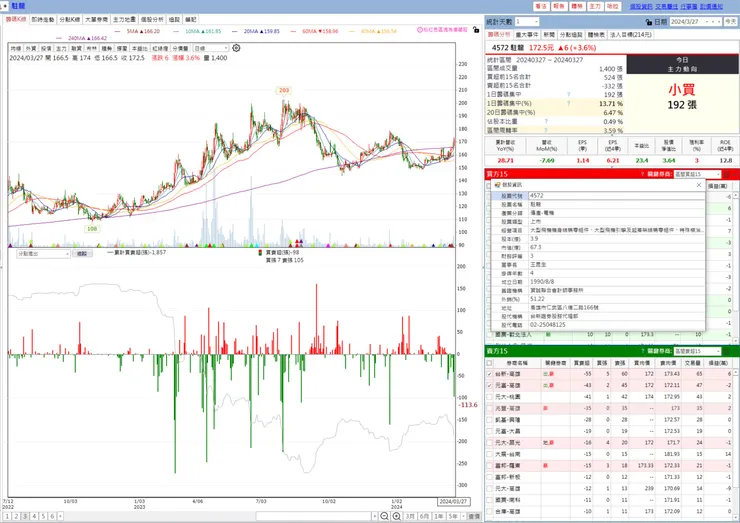The image size is (740, 523).
Task: Open chart settings gear icon
Action: pos(236,48)
